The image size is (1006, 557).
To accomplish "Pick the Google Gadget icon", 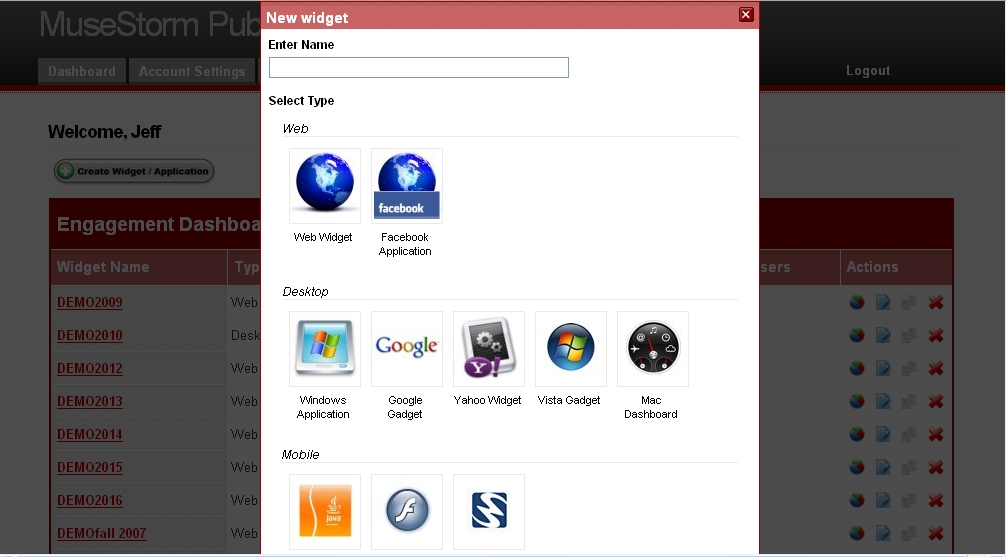I will (407, 349).
